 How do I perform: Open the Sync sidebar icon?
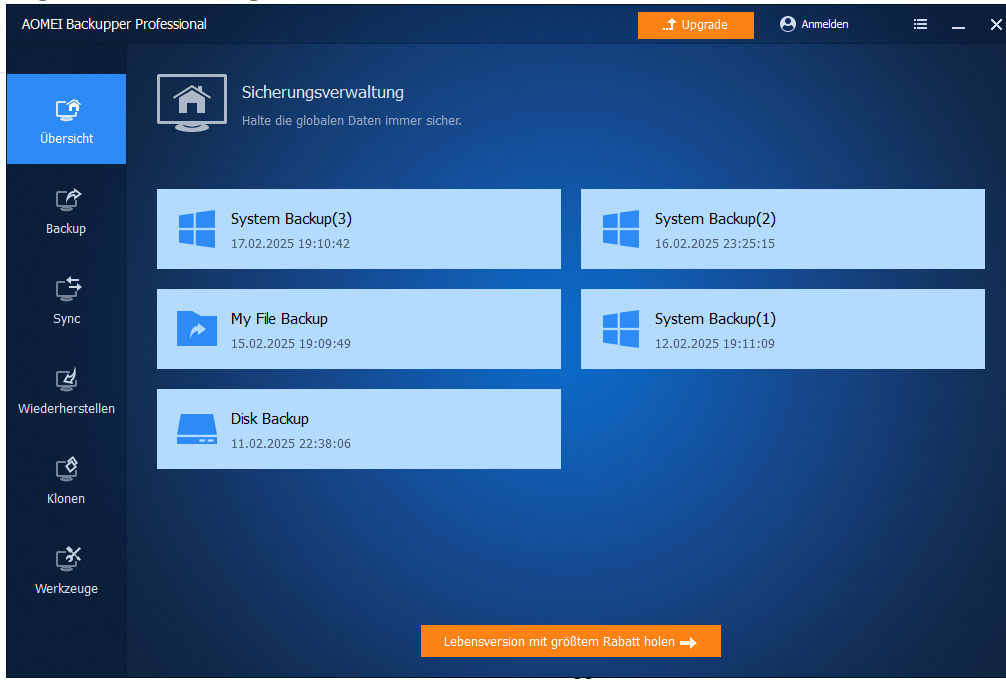pos(67,289)
